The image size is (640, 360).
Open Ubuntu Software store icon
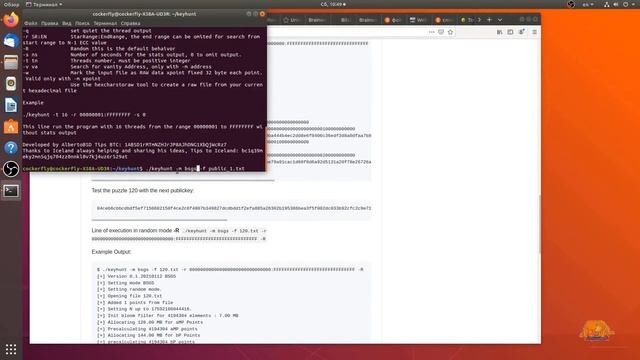click(x=11, y=127)
